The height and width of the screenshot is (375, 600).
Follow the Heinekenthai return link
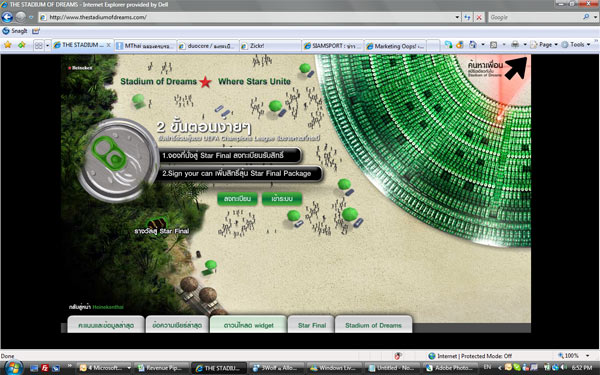pos(96,307)
